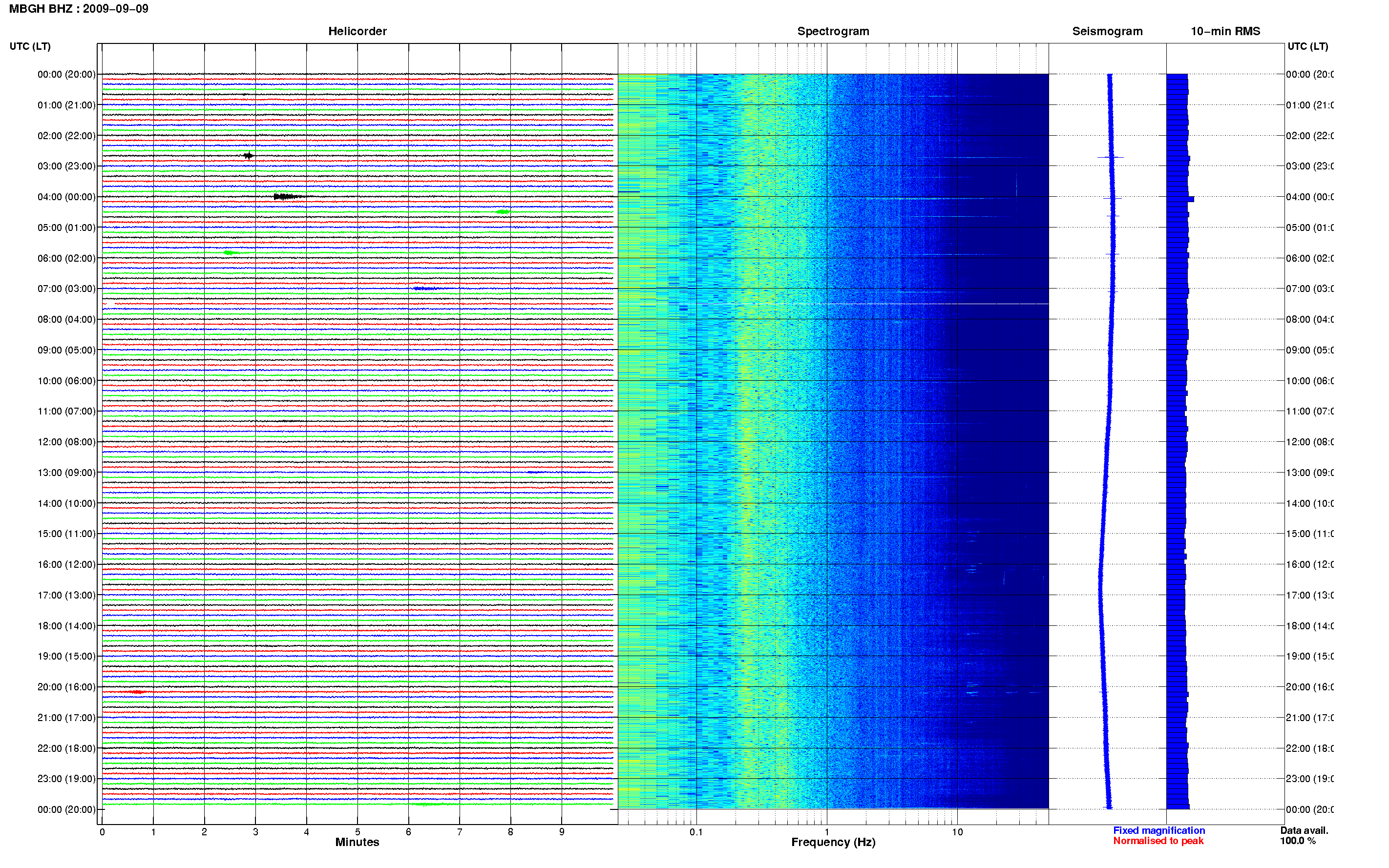1389x868 pixels.
Task: Click the left '16:00 (12:00)' time label
Action: [66, 564]
